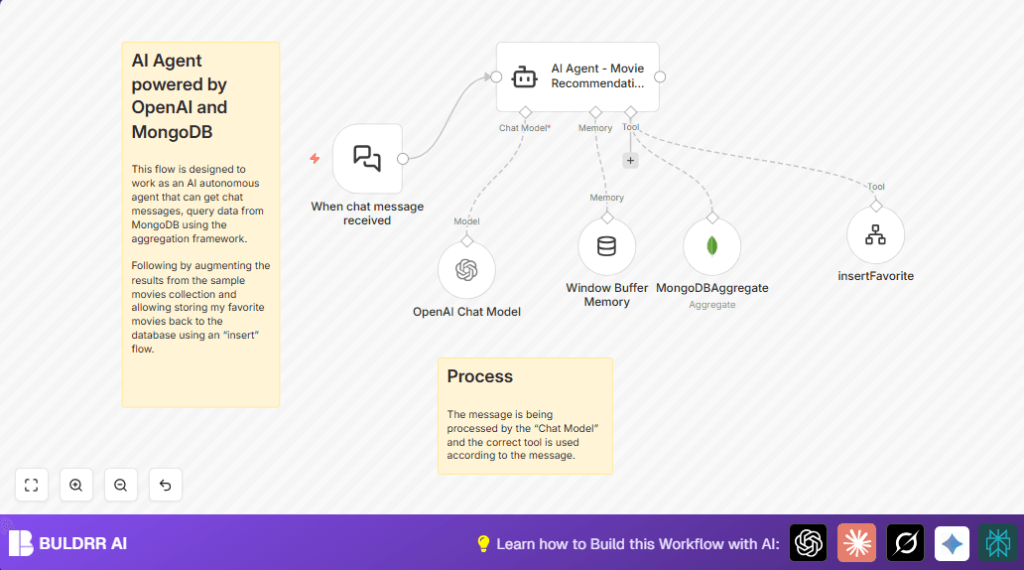This screenshot has height=570, width=1024.
Task: Click the chat message trigger node
Action: [x=367, y=158]
